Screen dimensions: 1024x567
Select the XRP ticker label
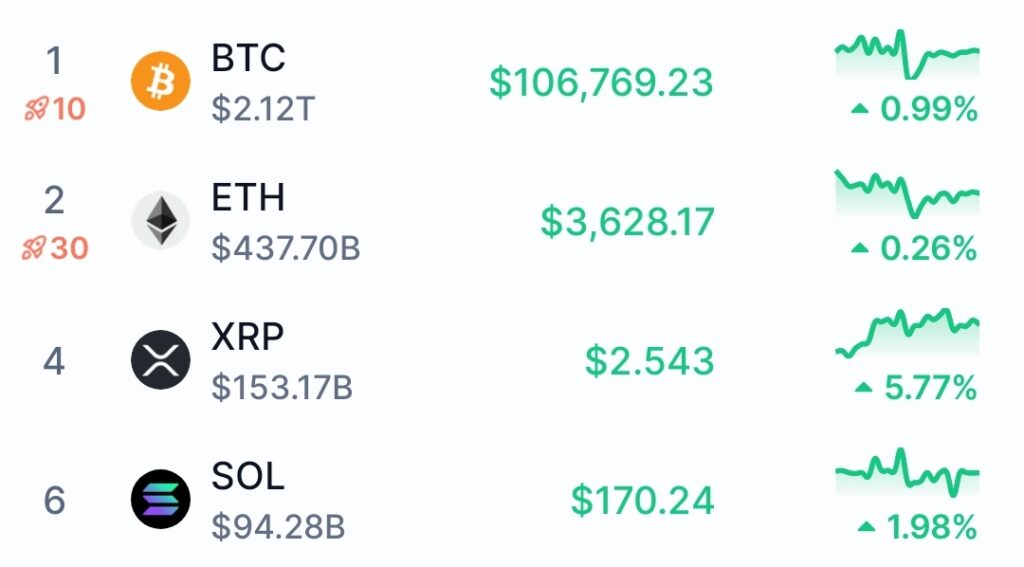pyautogui.click(x=248, y=338)
